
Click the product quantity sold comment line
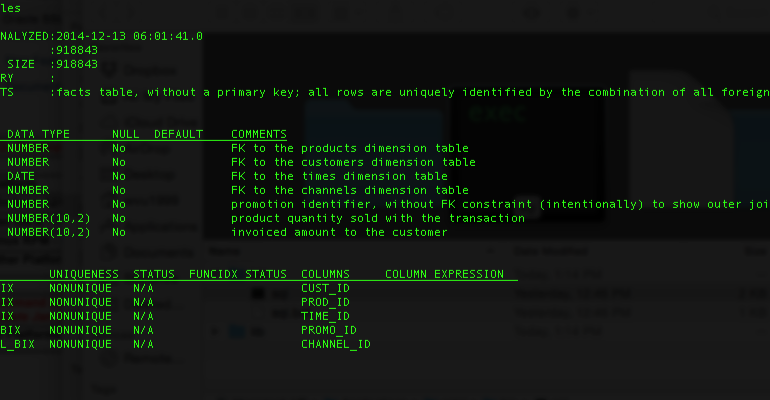tap(377, 218)
